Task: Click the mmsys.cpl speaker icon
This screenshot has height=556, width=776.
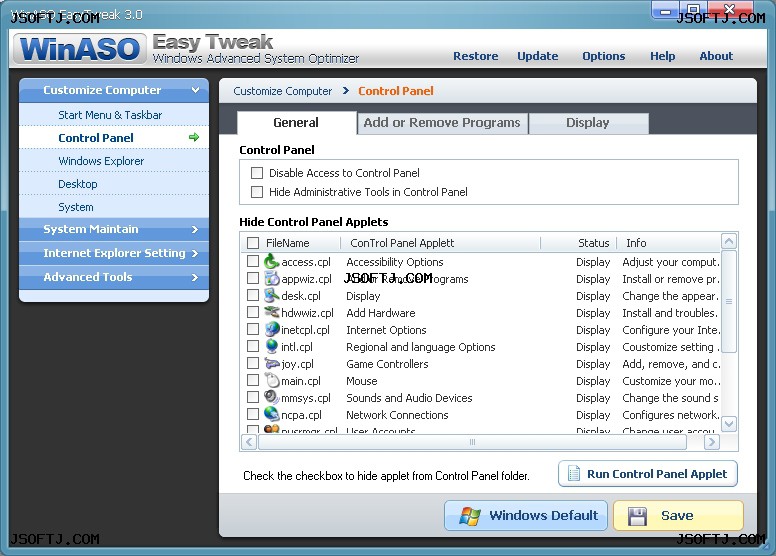Action: pyautogui.click(x=271, y=398)
